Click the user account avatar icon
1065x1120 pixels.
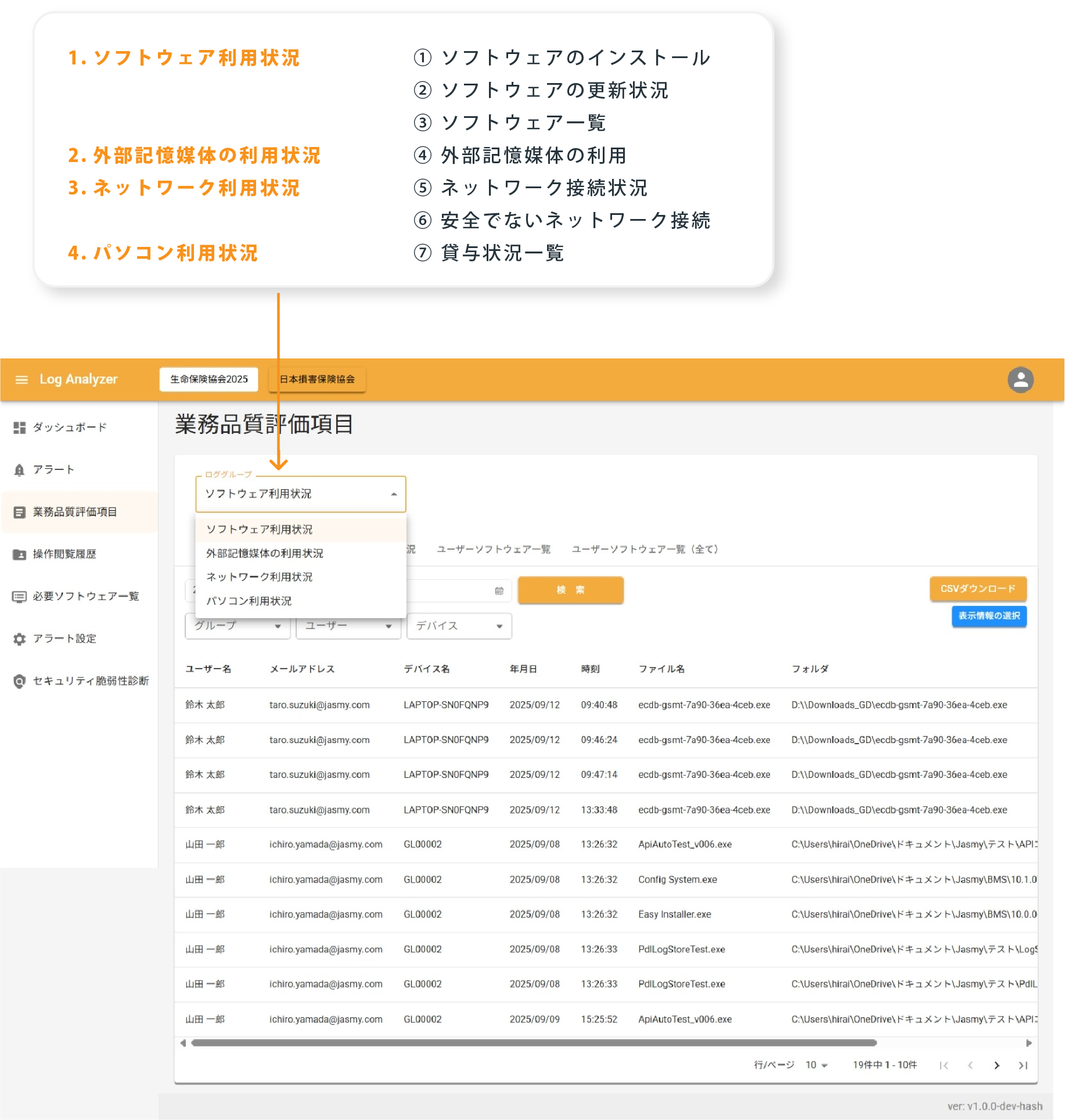click(1020, 380)
